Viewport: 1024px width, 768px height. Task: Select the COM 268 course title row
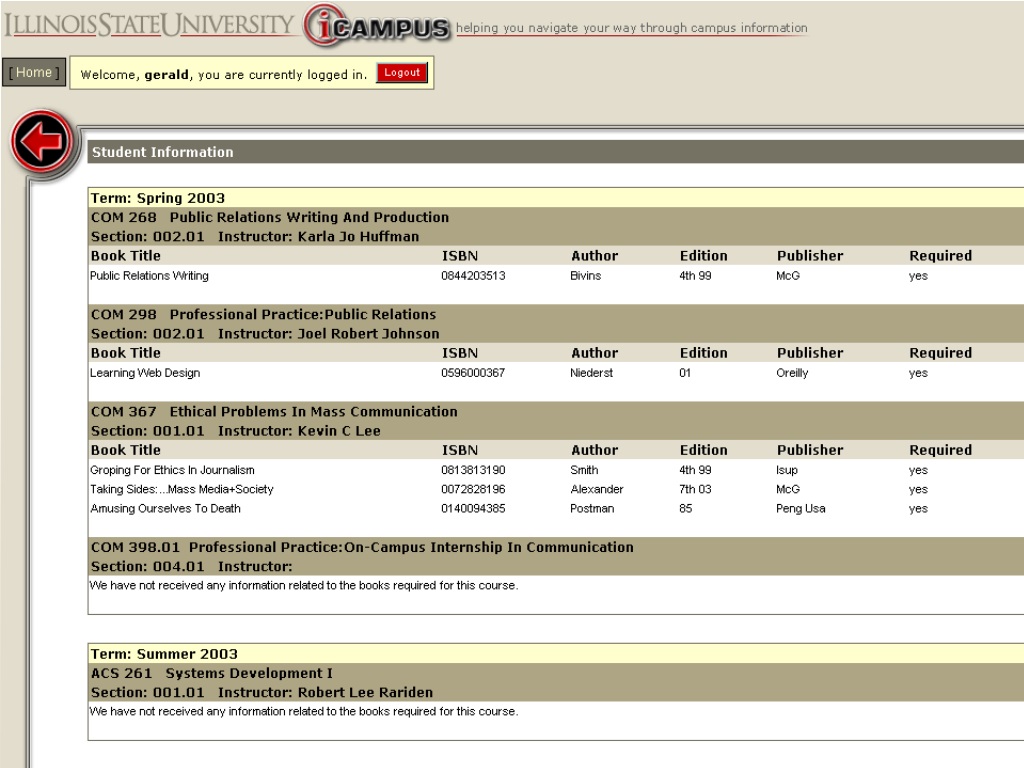(556, 217)
